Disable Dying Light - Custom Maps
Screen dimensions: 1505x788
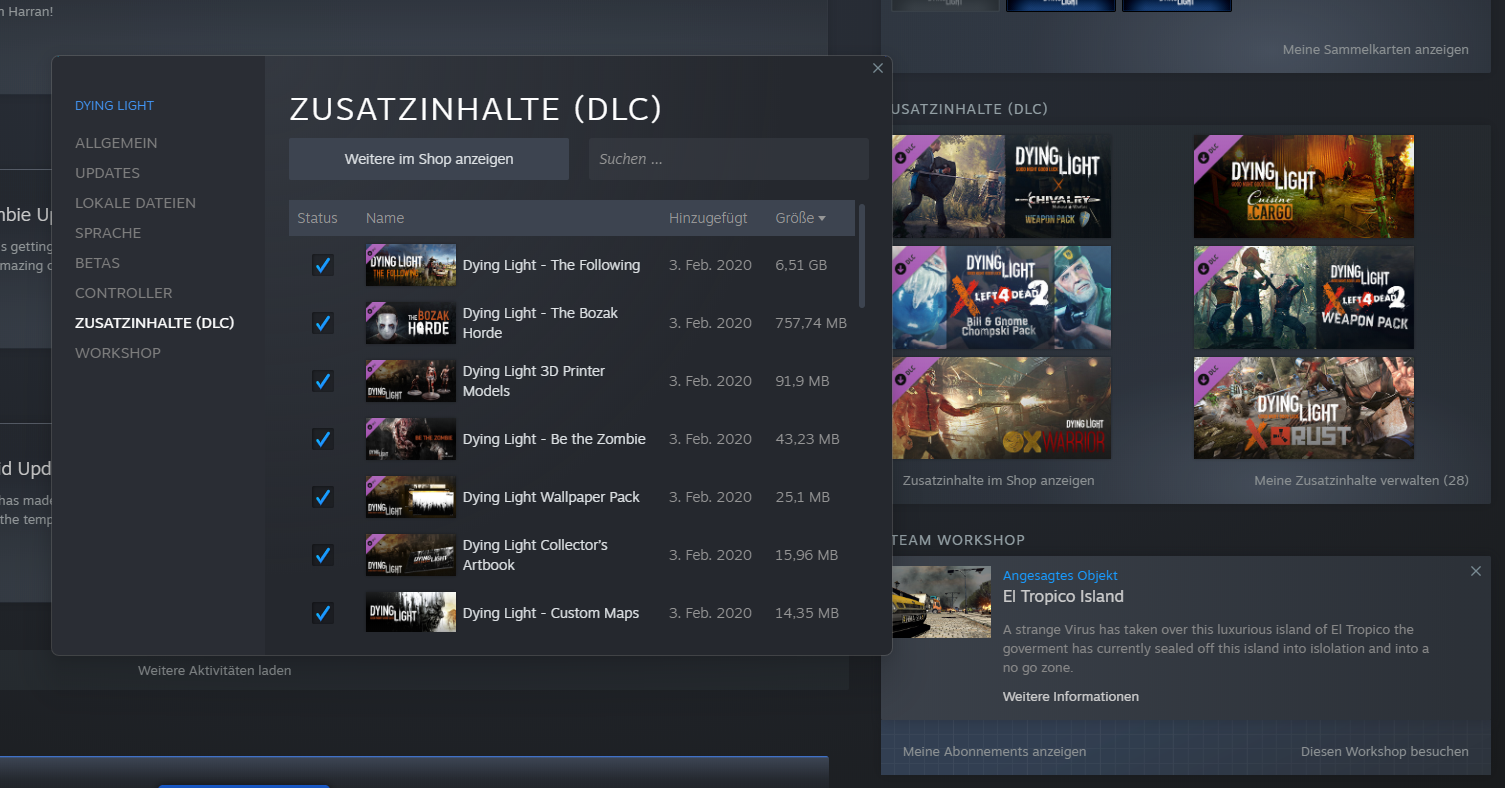coord(322,613)
